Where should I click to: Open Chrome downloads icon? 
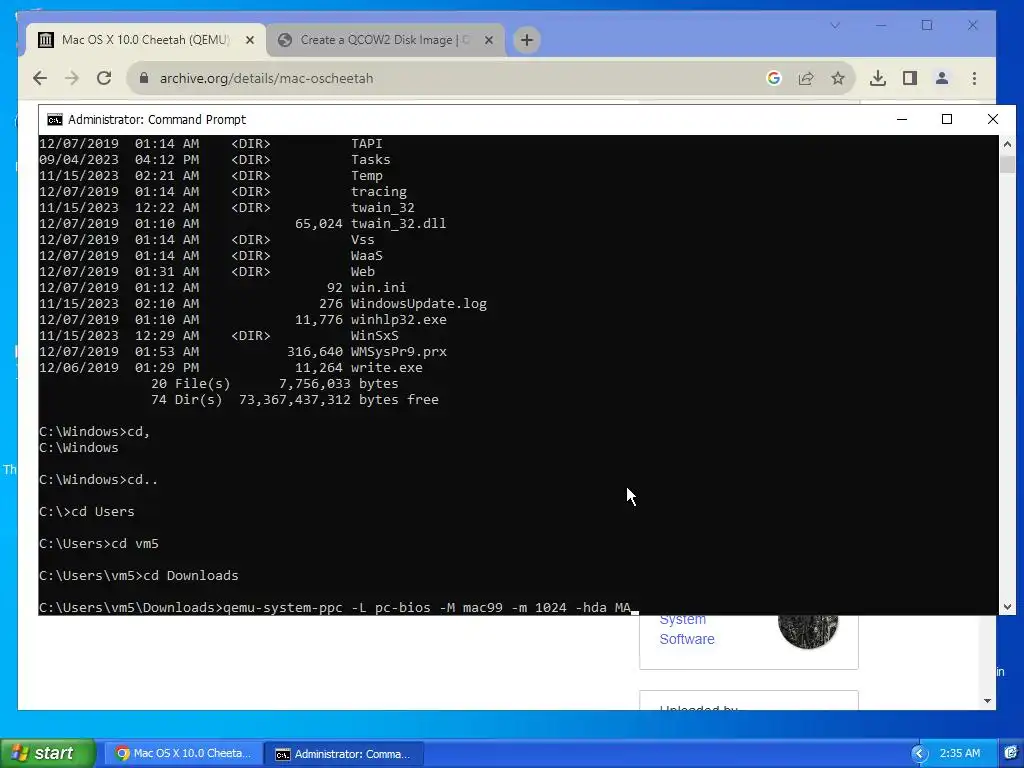pyautogui.click(x=878, y=78)
